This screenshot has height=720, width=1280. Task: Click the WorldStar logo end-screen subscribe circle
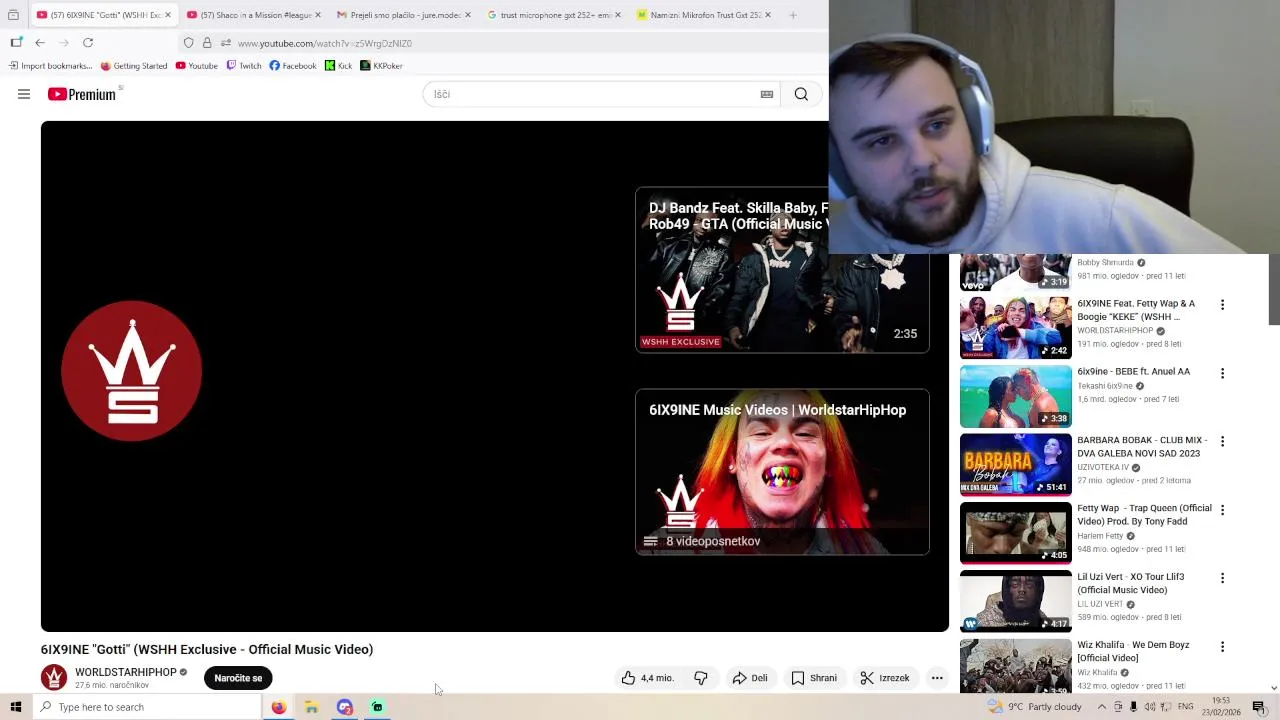(x=131, y=371)
